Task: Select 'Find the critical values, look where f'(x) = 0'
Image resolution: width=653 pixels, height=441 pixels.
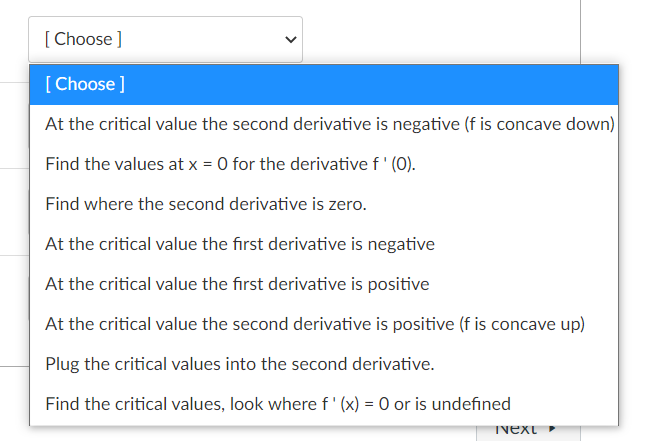Action: coord(324,404)
